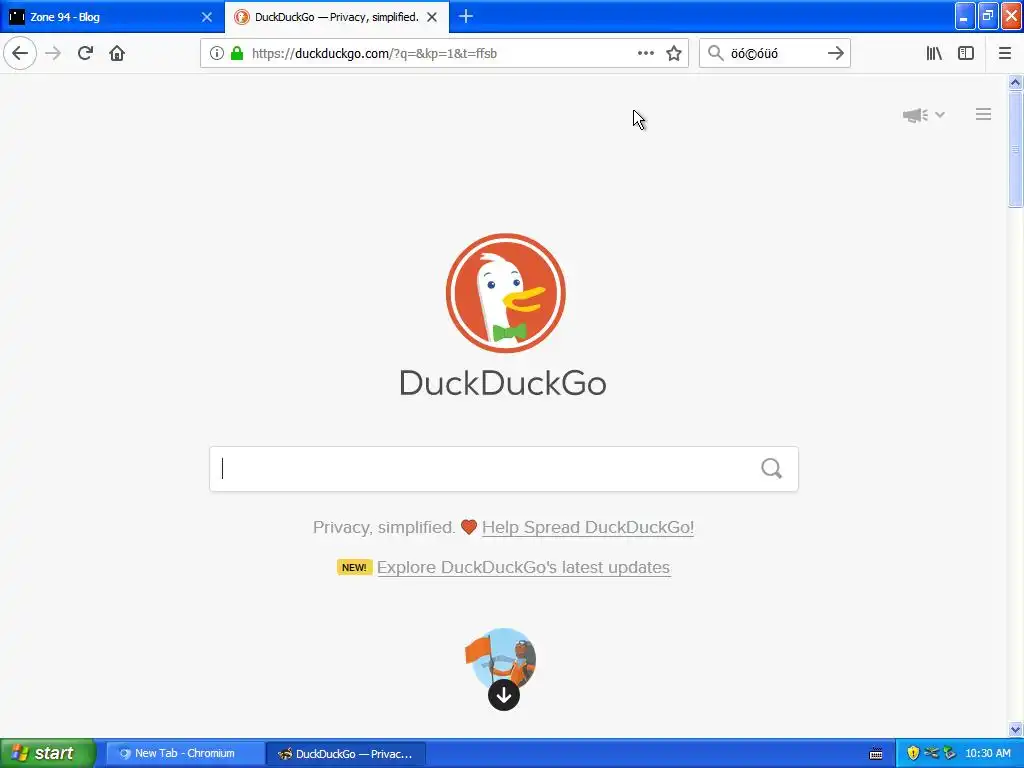The image size is (1024, 768).
Task: Click the network connection tray icon
Action: click(931, 753)
